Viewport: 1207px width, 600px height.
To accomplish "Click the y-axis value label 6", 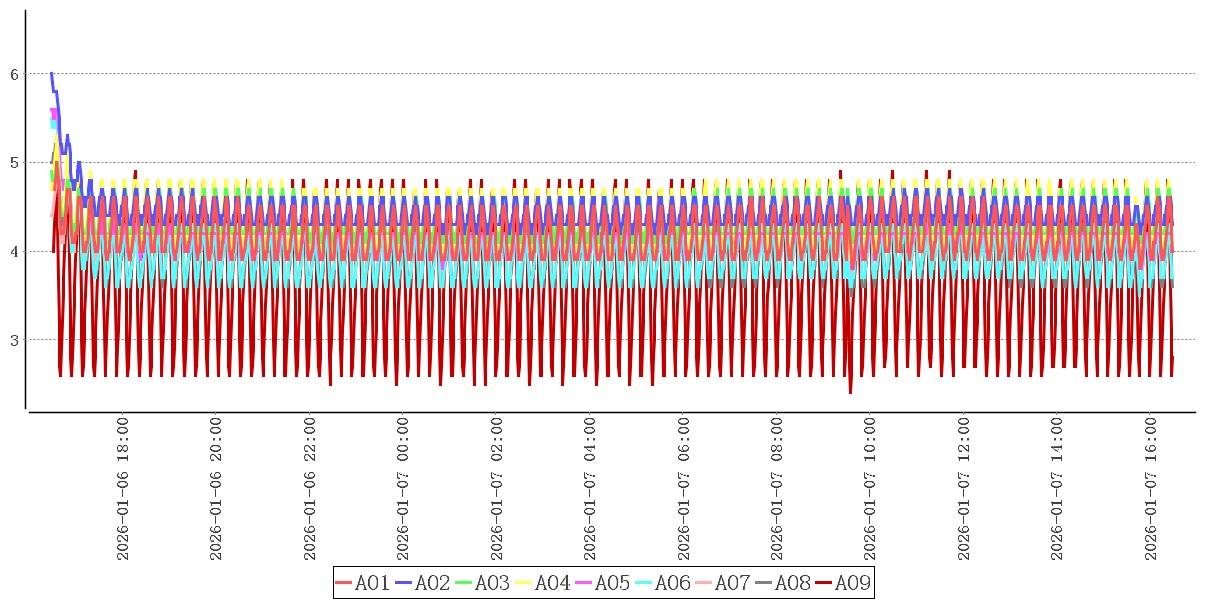I will (x=15, y=74).
